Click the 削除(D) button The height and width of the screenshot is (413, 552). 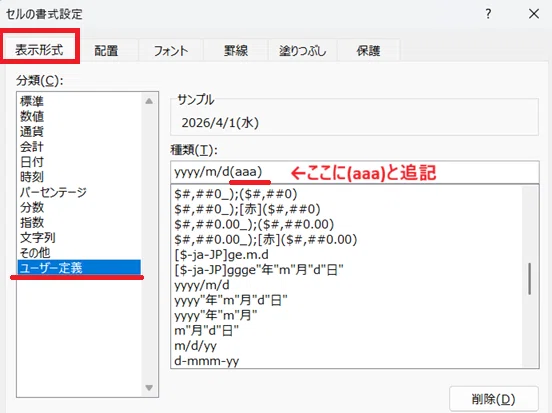pos(494,399)
